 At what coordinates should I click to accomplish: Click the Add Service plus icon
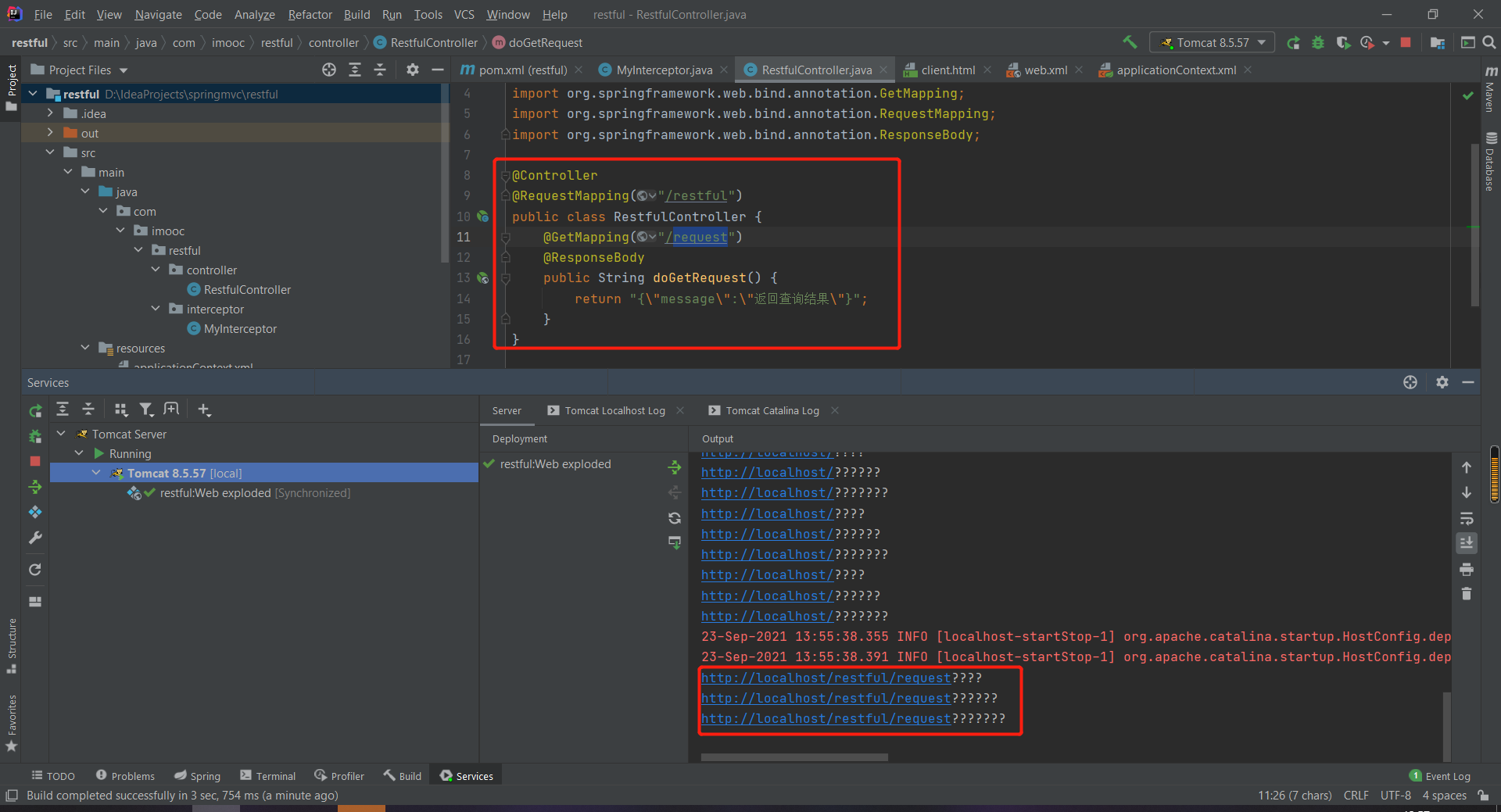coord(204,410)
